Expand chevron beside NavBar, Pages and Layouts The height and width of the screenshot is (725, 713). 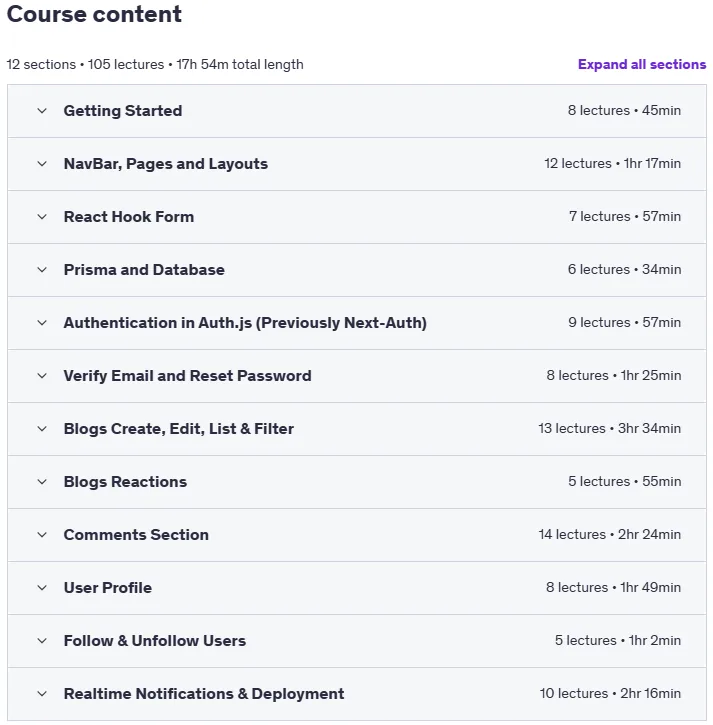tap(42, 164)
